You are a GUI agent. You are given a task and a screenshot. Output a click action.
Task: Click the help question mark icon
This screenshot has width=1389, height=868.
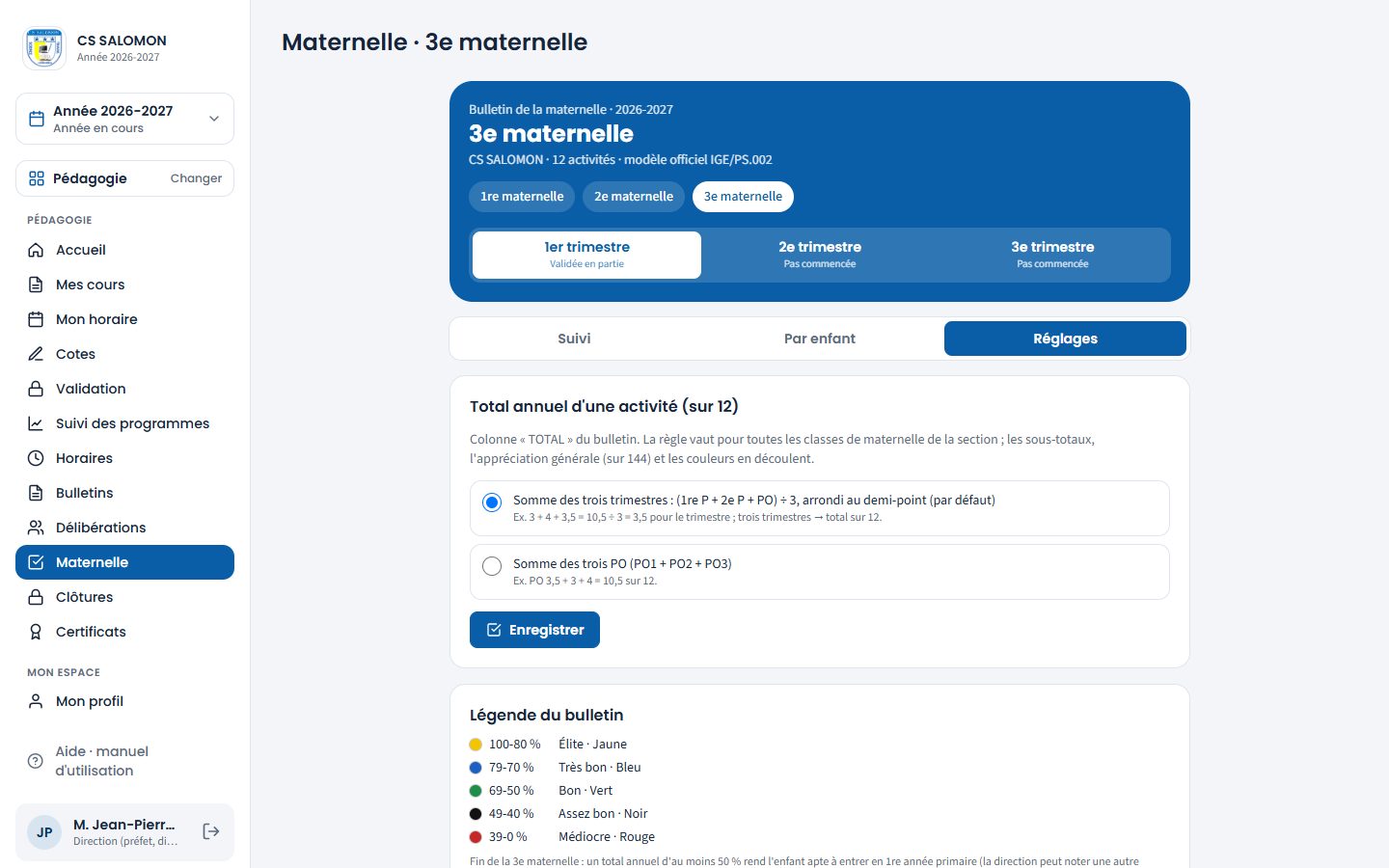(36, 761)
